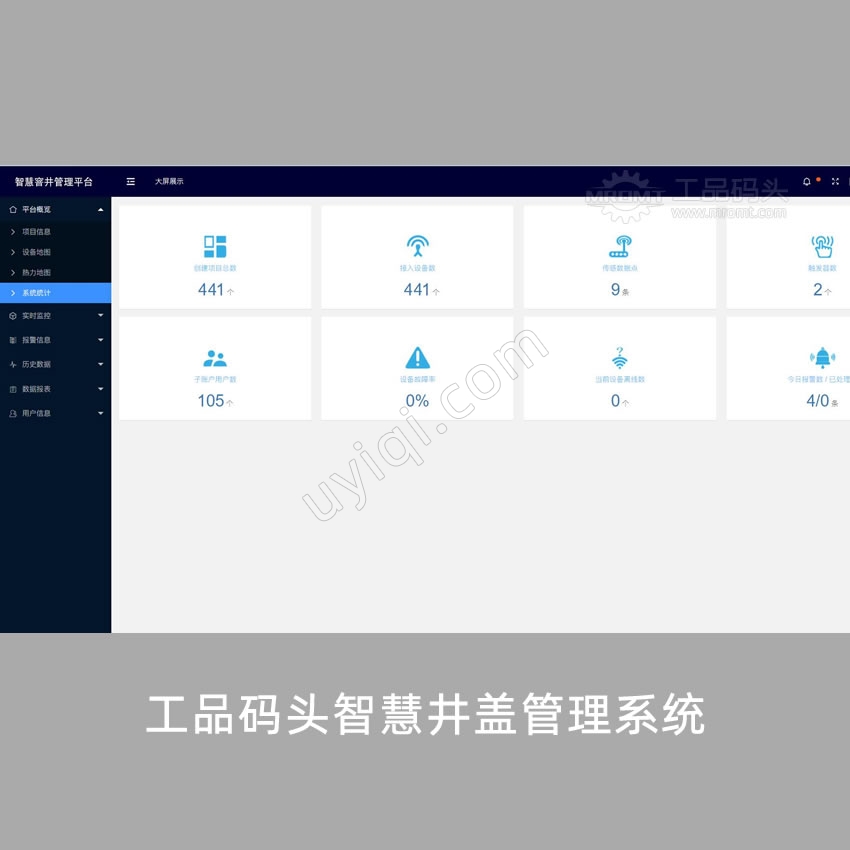
Task: Toggle the sidebar collapse hamburger icon
Action: (x=131, y=182)
